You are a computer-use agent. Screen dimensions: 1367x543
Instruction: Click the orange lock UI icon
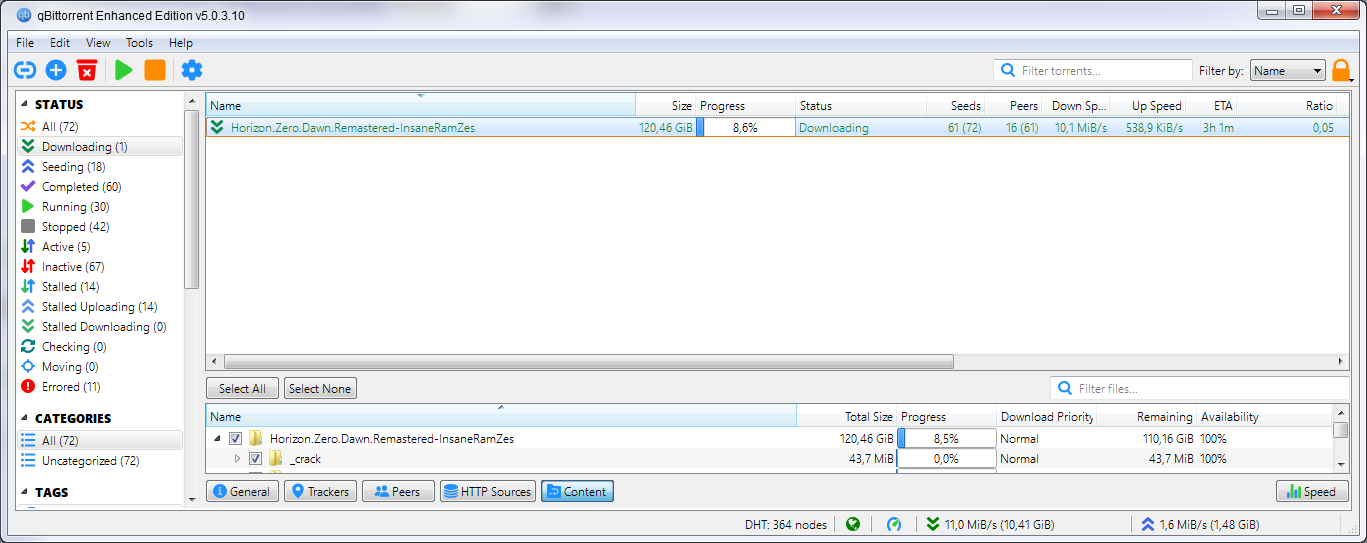coord(1340,70)
